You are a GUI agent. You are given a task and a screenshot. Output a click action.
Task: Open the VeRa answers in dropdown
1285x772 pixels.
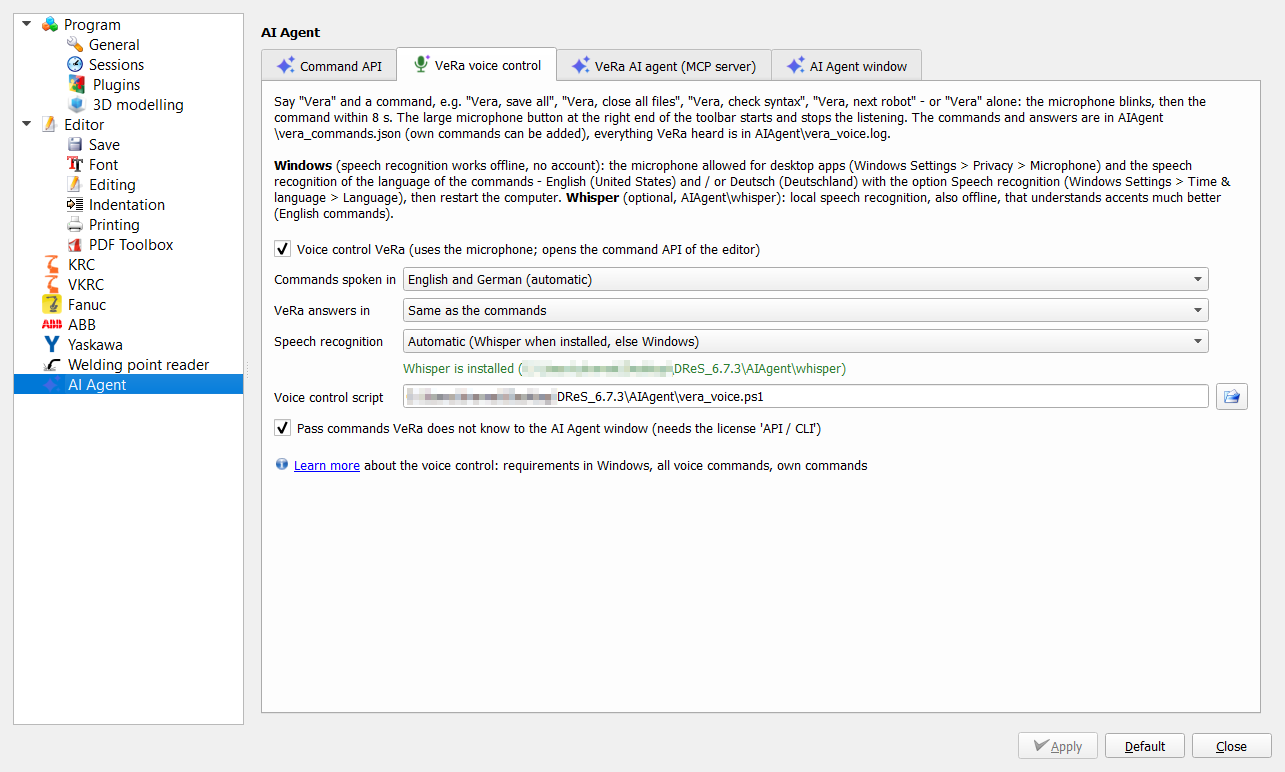[x=806, y=311]
